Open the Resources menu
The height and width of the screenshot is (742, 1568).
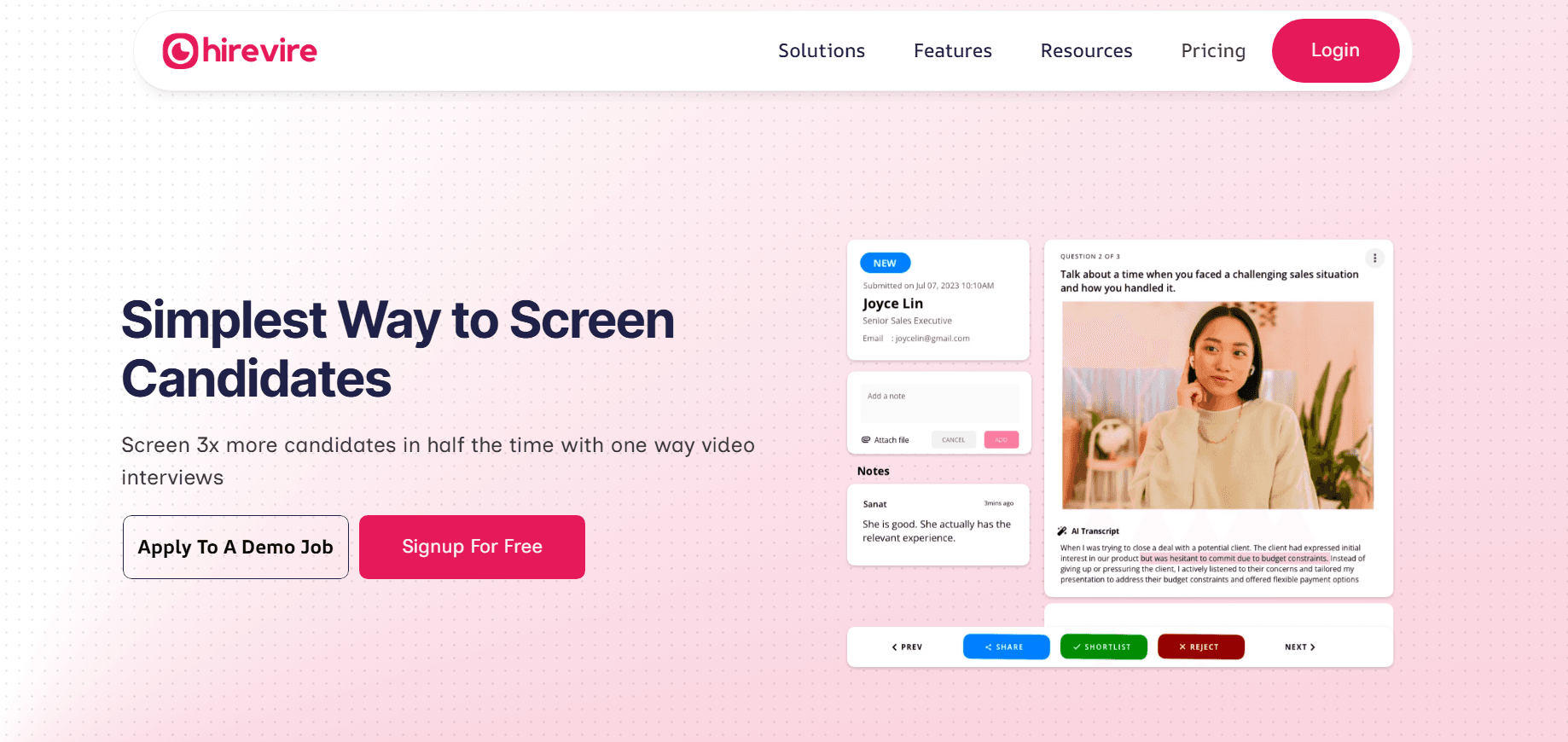point(1086,51)
